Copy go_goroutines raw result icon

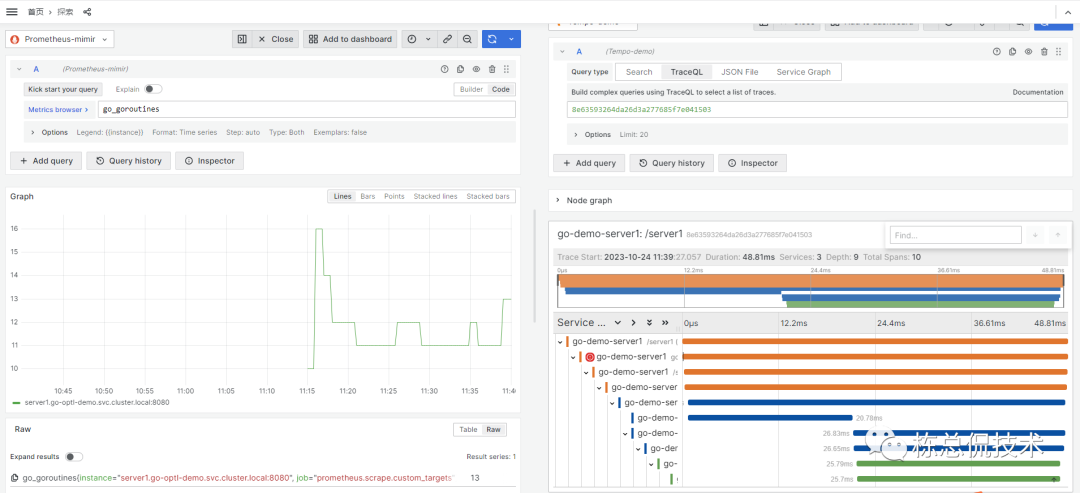[15, 478]
